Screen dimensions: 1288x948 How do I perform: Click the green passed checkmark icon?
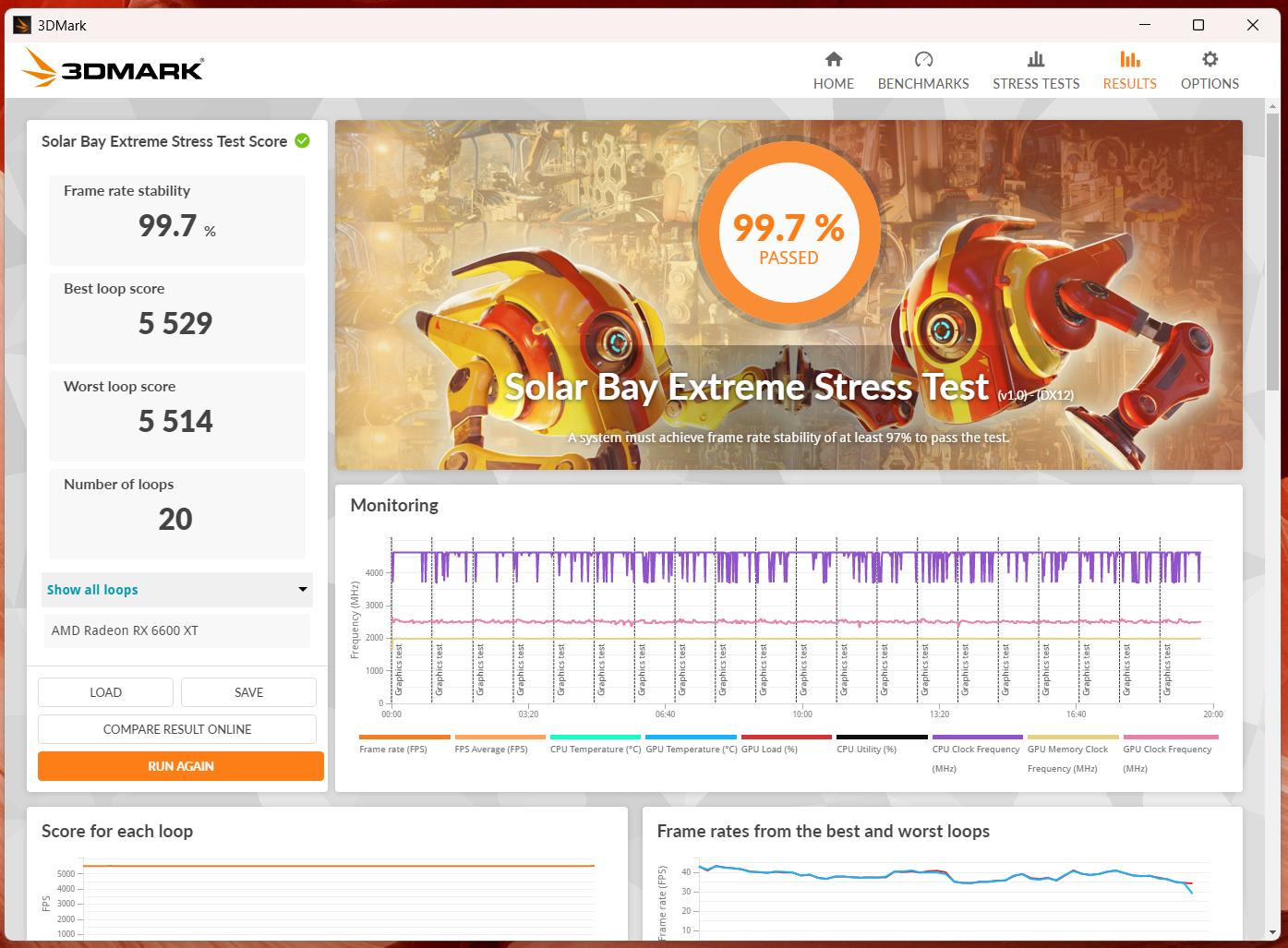click(302, 141)
